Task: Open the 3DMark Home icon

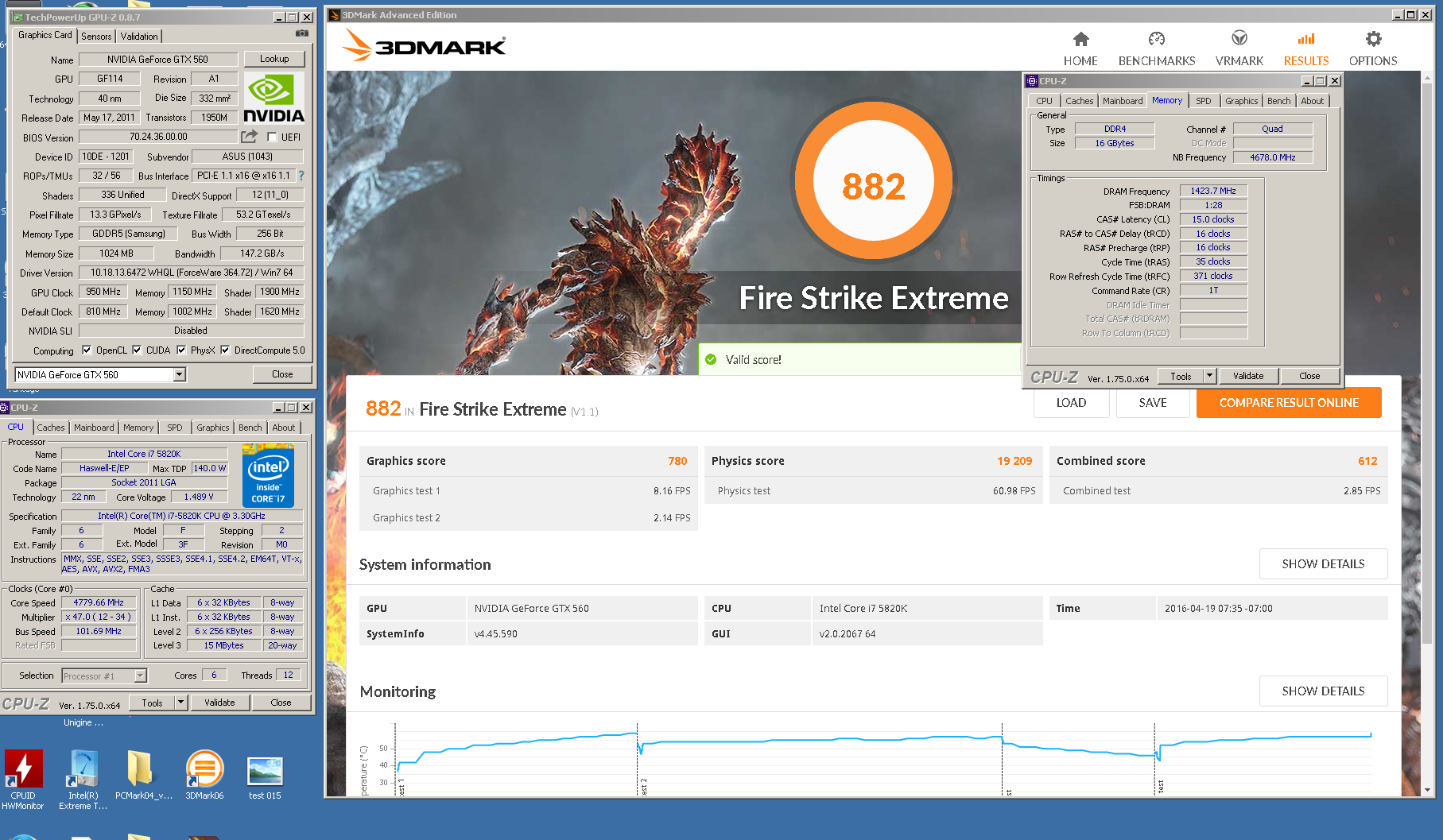Action: (1080, 39)
